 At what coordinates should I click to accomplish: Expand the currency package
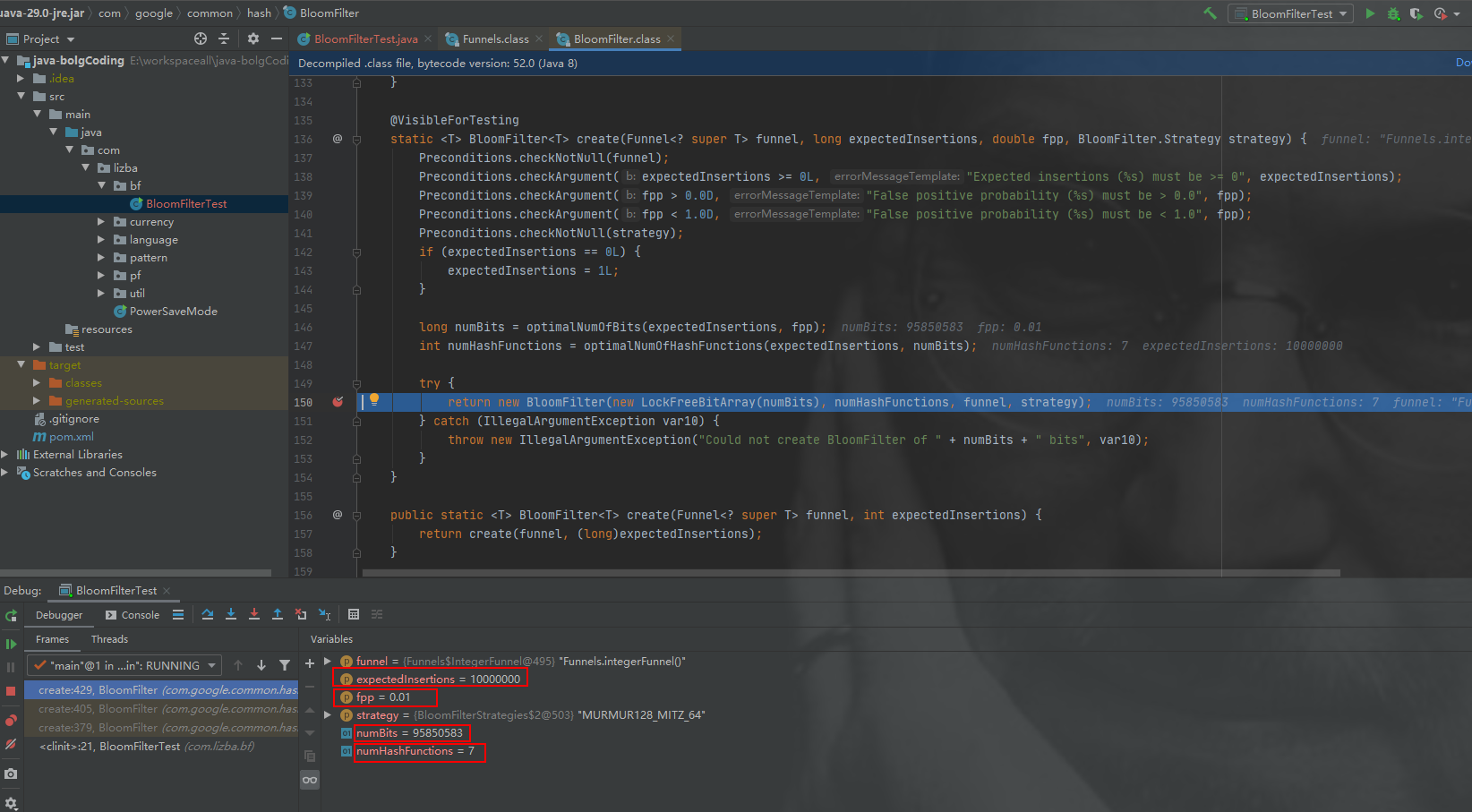(x=101, y=221)
